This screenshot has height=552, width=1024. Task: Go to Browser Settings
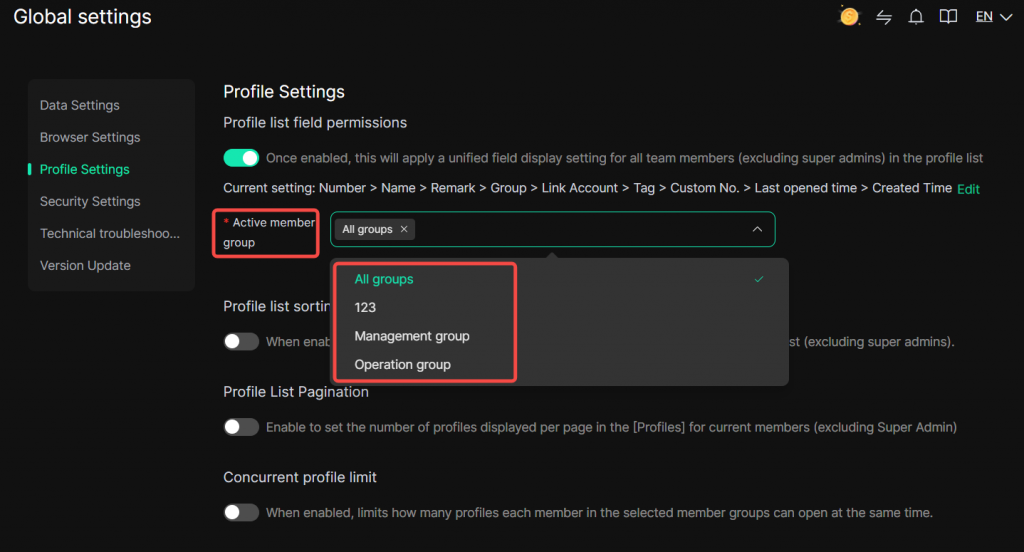(90, 137)
